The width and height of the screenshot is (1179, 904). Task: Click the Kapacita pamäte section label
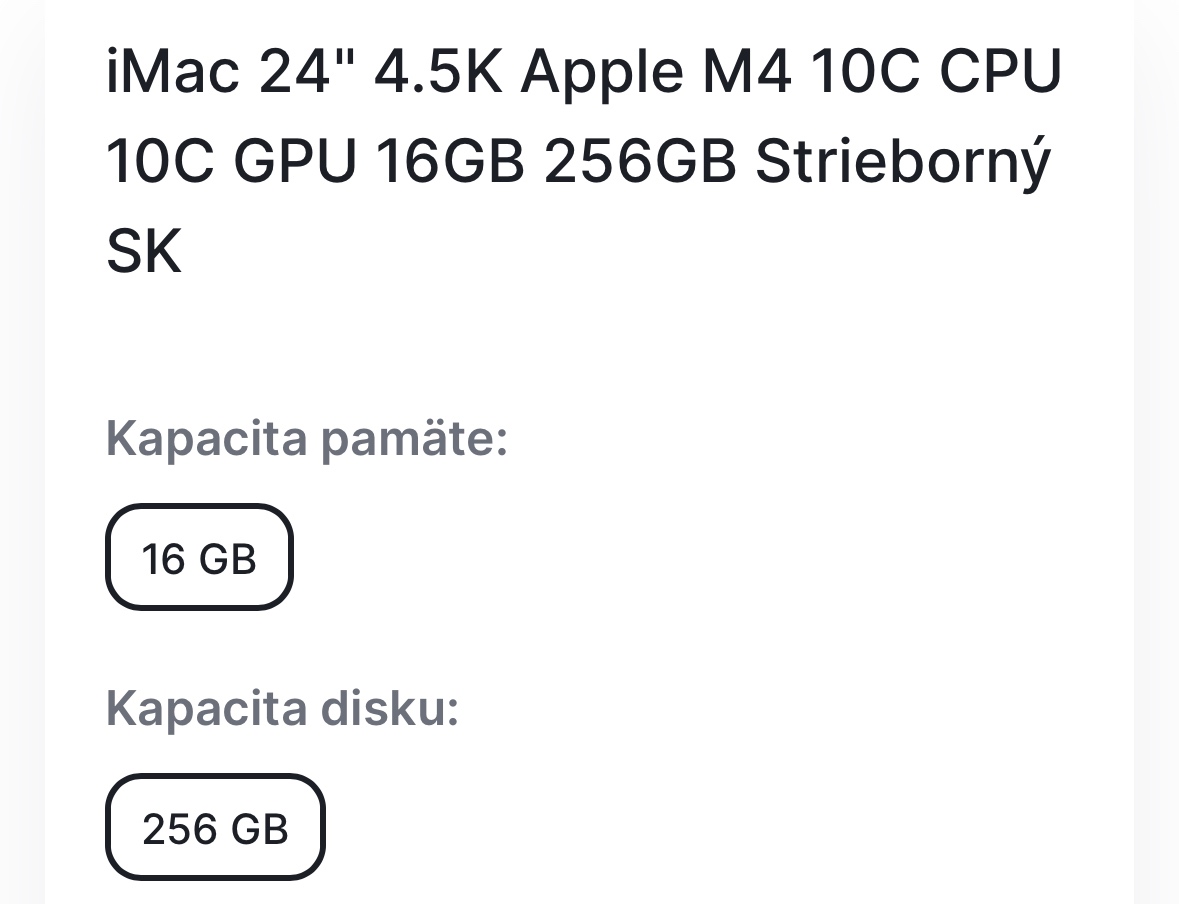[x=306, y=437]
